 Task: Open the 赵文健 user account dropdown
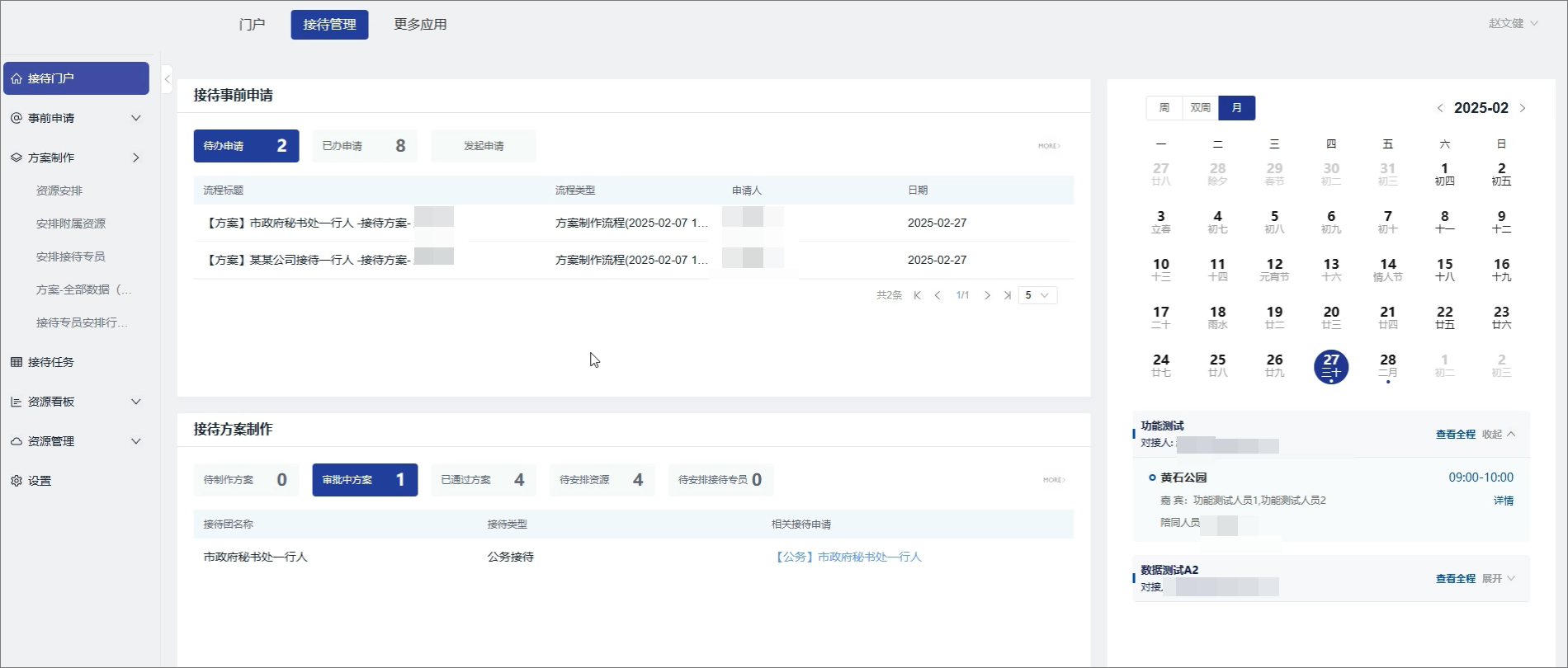click(x=1514, y=23)
